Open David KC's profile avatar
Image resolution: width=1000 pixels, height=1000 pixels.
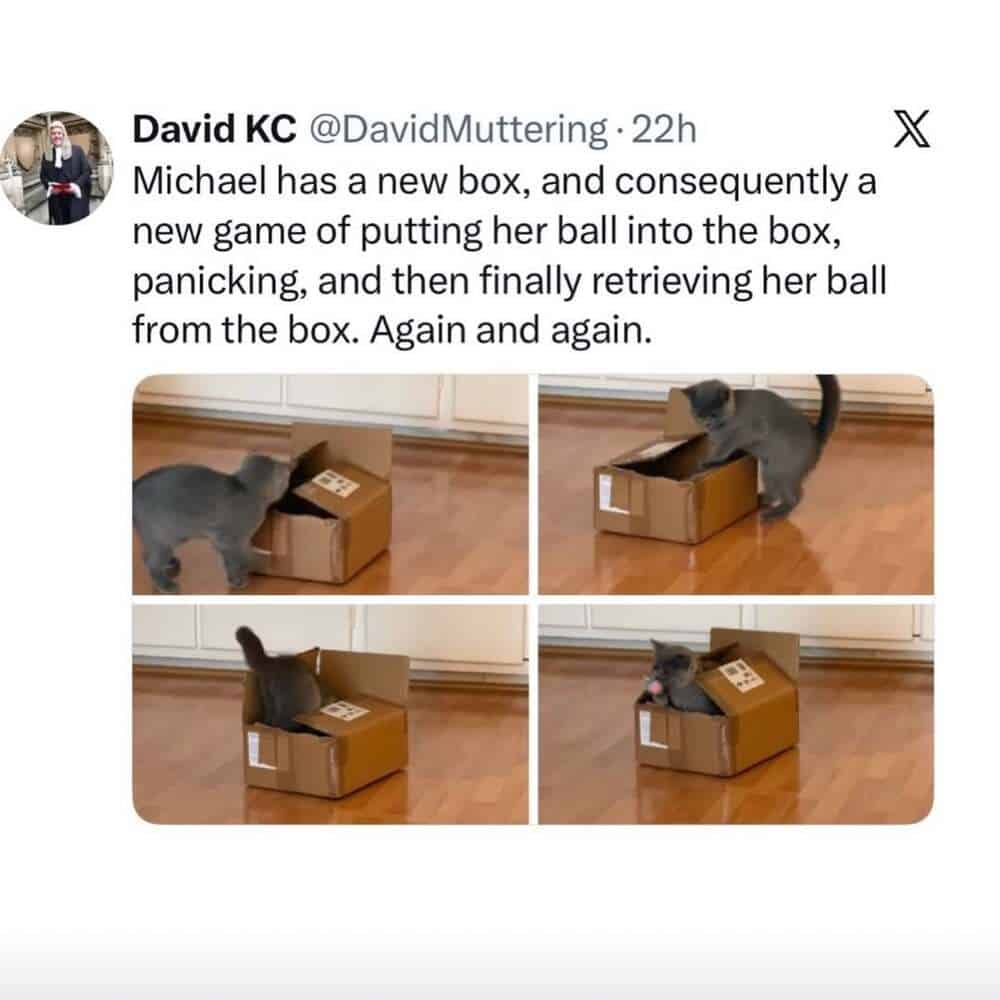pyautogui.click(x=56, y=168)
